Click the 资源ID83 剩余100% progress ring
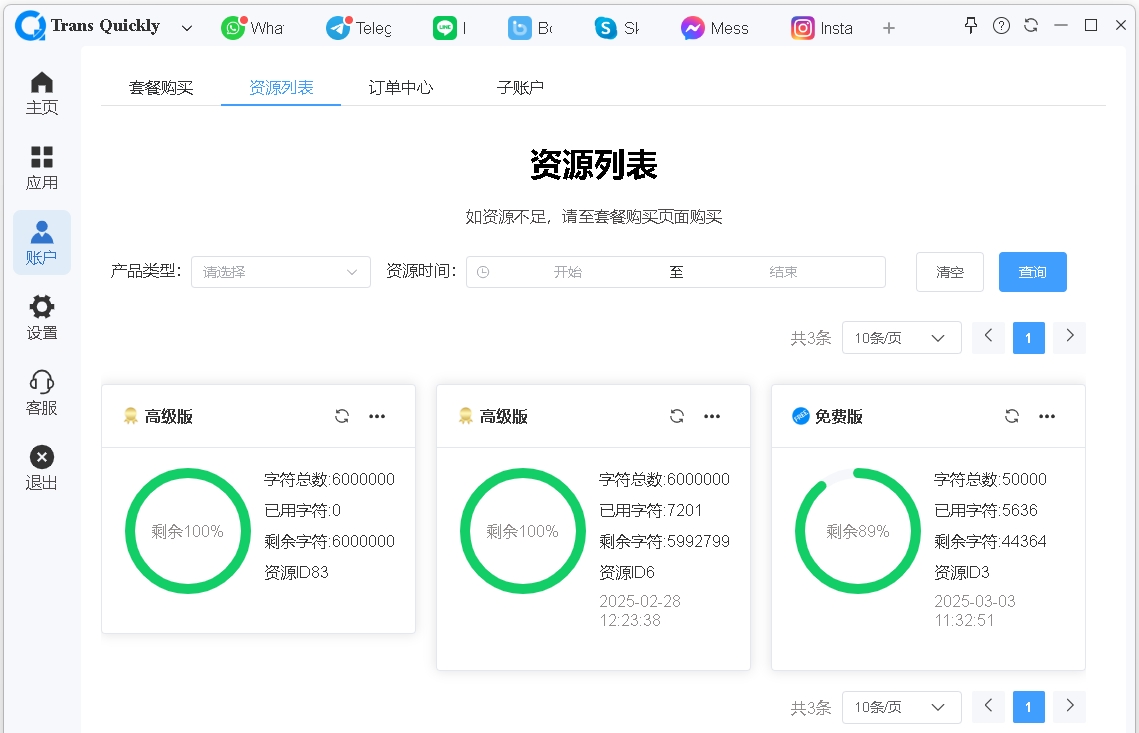Viewport: 1139px width, 733px height. click(x=187, y=531)
